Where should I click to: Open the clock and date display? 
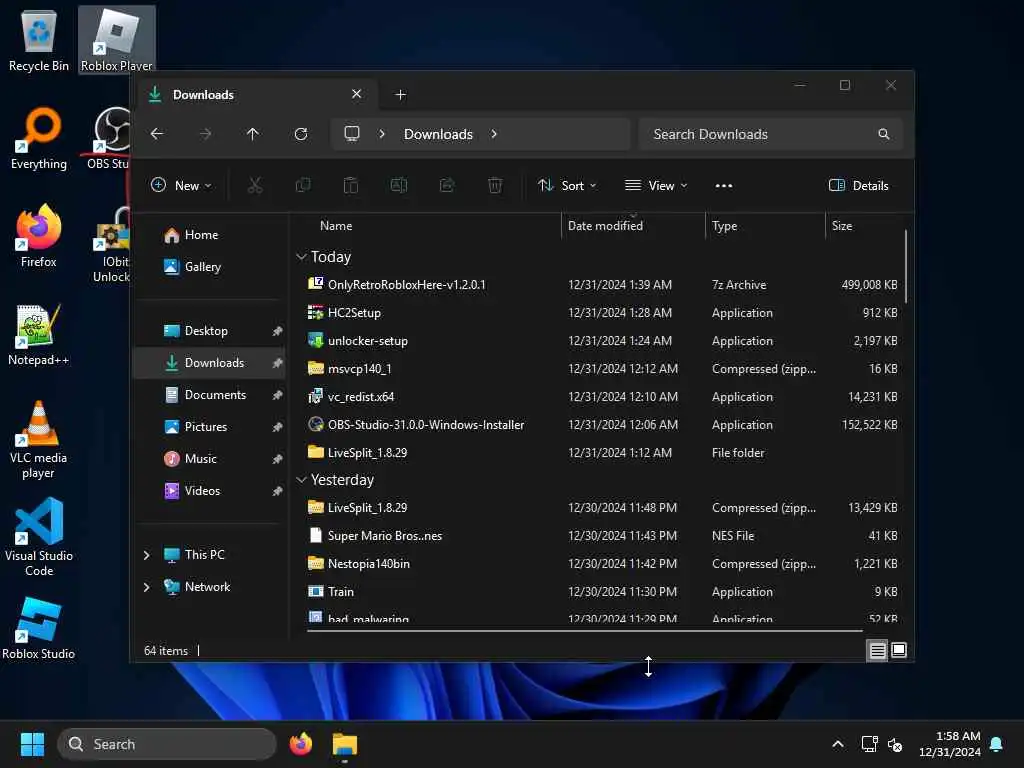click(x=950, y=744)
